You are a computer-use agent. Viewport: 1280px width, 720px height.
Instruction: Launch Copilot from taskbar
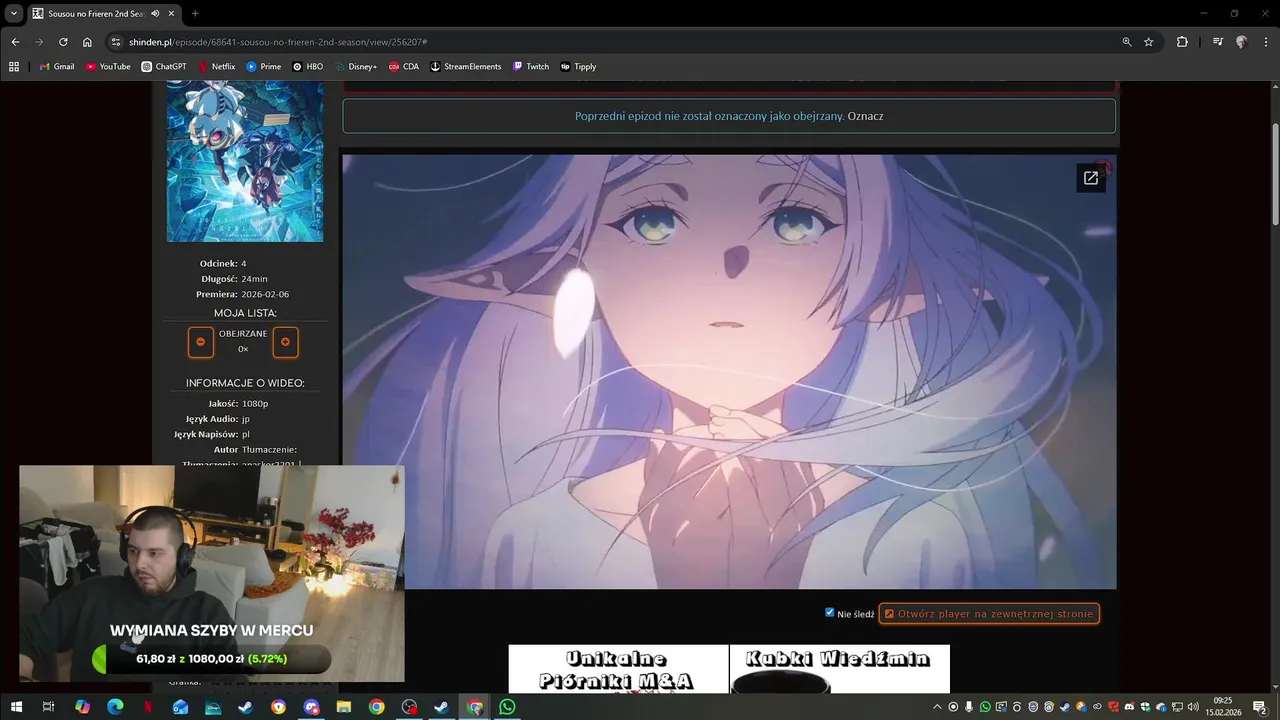point(82,707)
